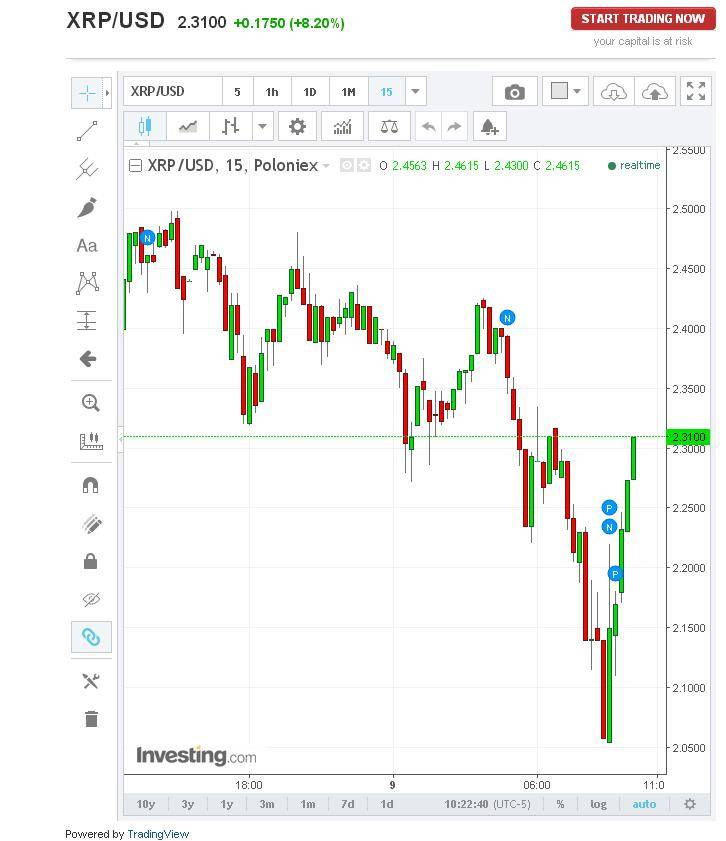The width and height of the screenshot is (726, 841).
Task: Save chart layout to cloud
Action: click(x=655, y=92)
